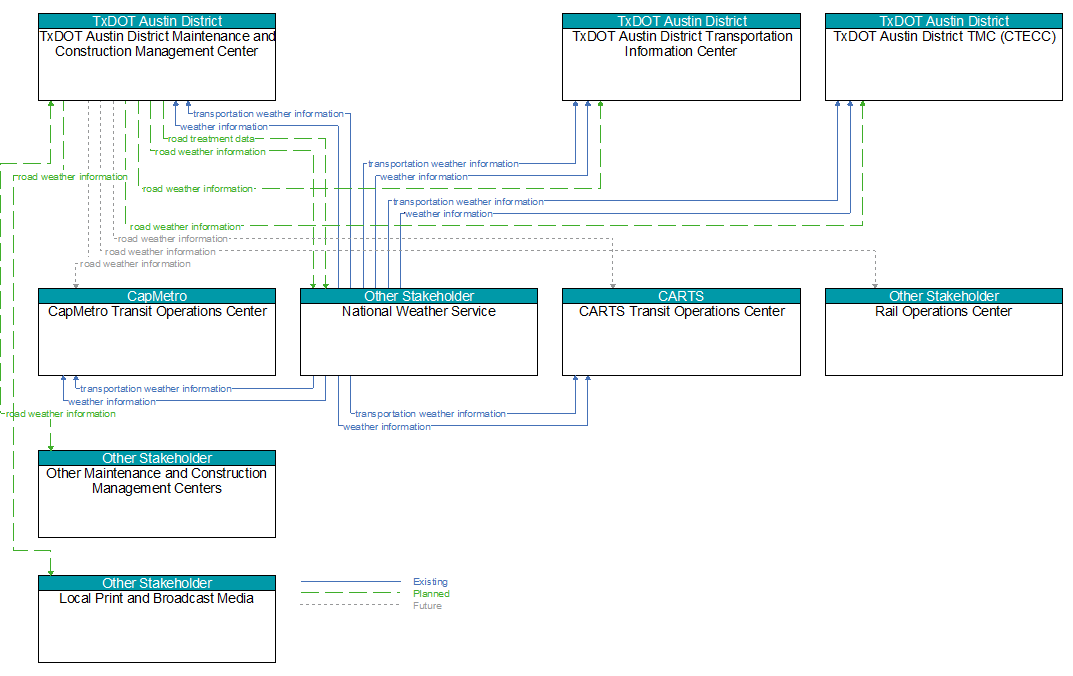1073x676 pixels.
Task: Select the Local Print and Broadcast Media box
Action: point(157,619)
